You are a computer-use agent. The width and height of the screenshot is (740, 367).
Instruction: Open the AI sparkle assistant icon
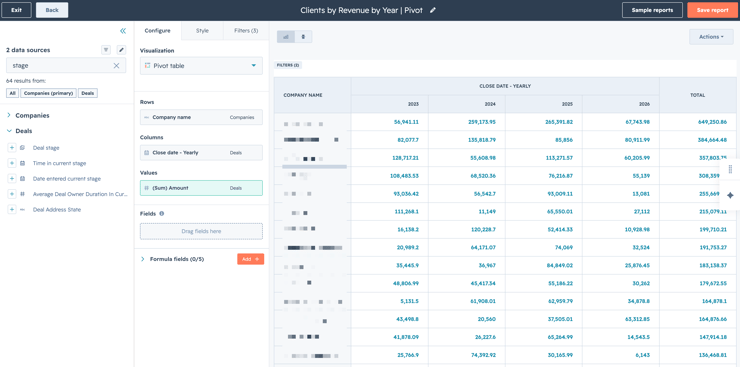click(730, 195)
